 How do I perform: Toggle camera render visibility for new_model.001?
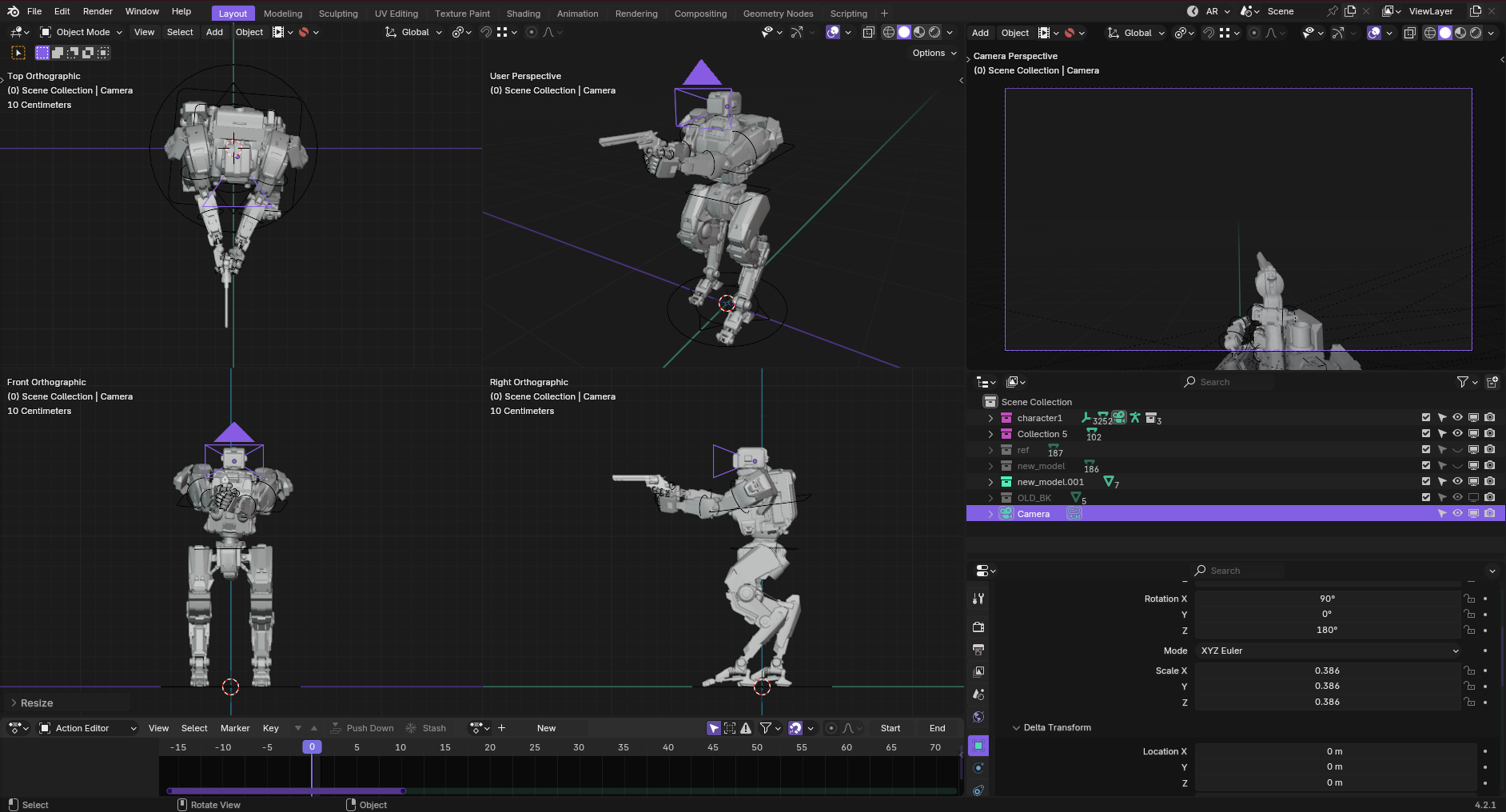pos(1490,481)
